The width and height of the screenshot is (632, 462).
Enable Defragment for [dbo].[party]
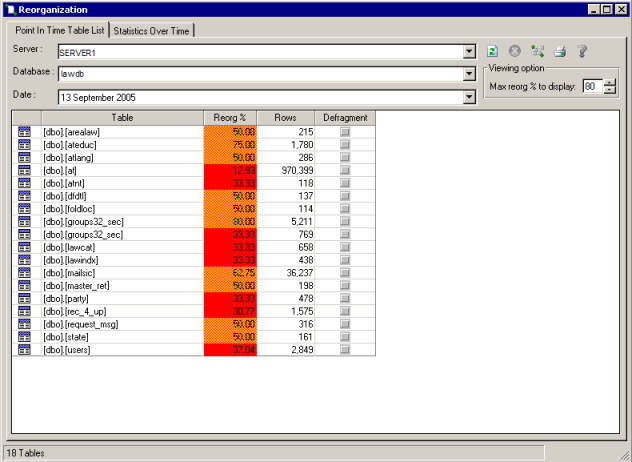tap(345, 298)
